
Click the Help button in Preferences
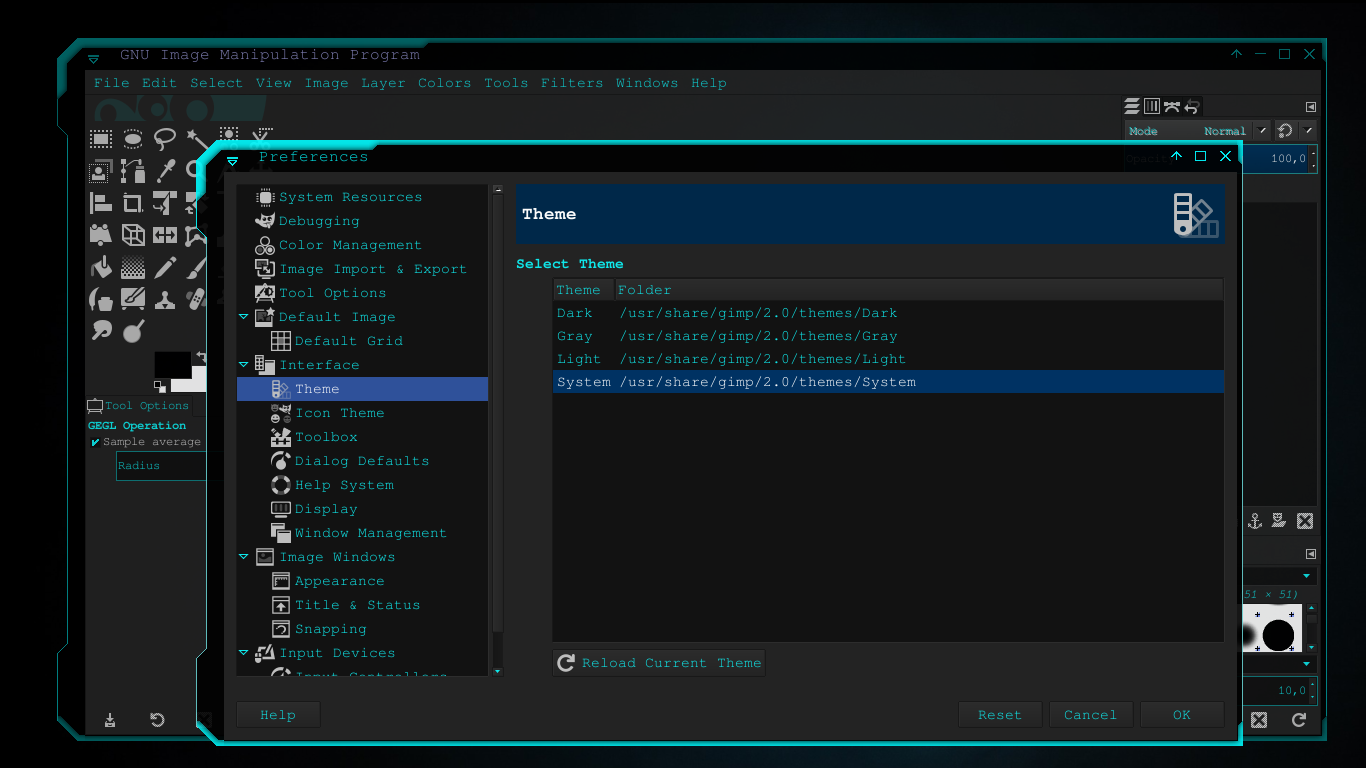coord(278,715)
